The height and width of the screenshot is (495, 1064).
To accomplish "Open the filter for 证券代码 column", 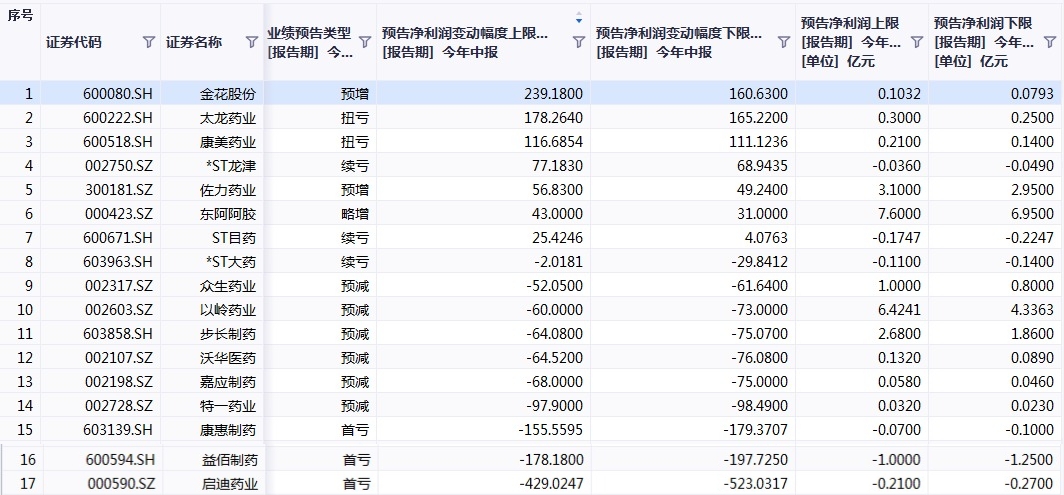I will point(149,42).
